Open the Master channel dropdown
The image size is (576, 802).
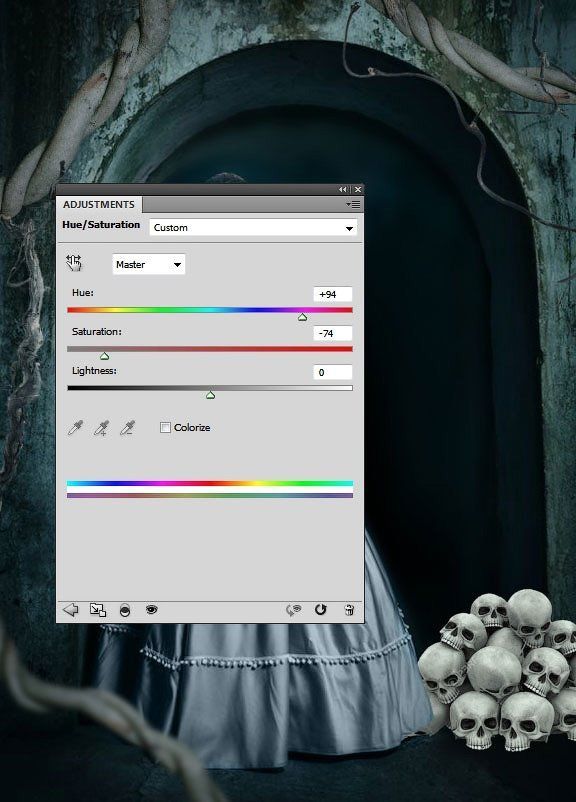point(149,264)
